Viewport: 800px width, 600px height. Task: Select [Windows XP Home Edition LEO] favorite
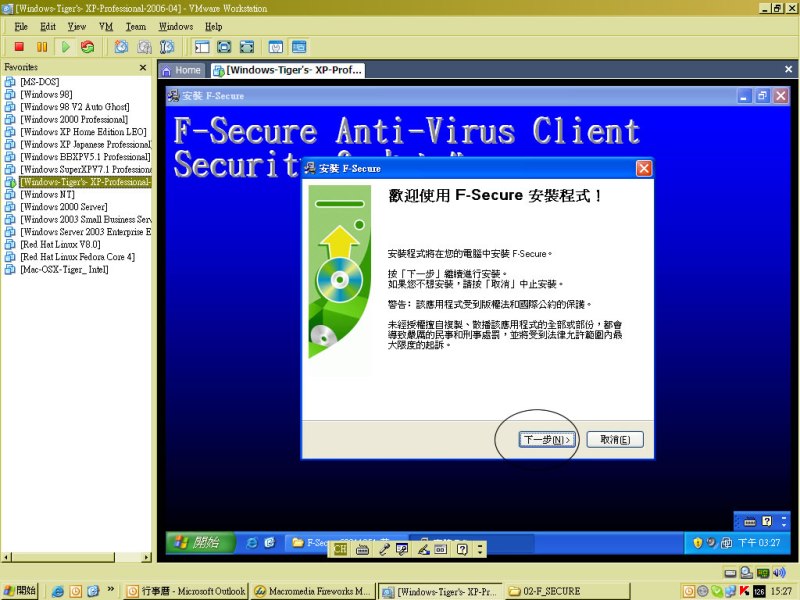[x=83, y=132]
